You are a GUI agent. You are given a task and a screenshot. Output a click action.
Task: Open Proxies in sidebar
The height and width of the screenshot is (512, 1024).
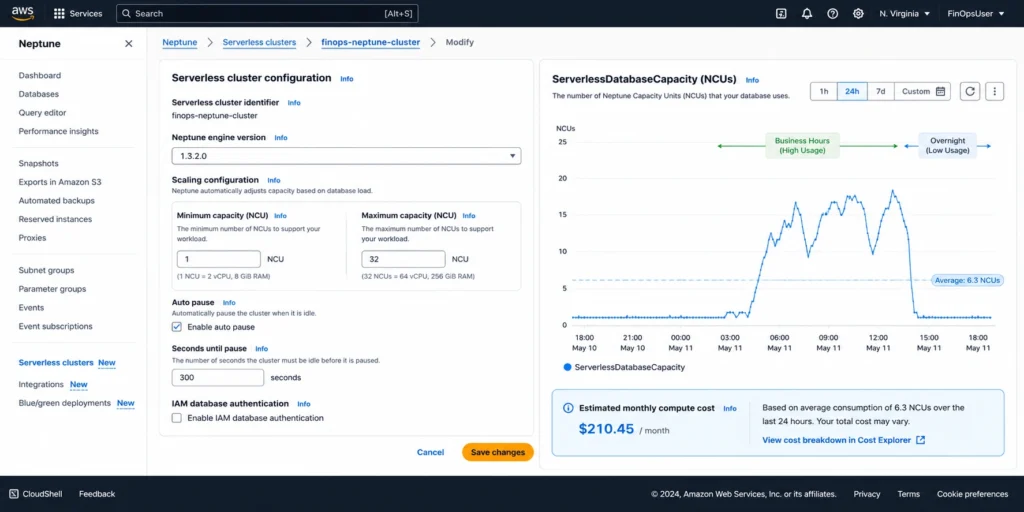click(32, 238)
